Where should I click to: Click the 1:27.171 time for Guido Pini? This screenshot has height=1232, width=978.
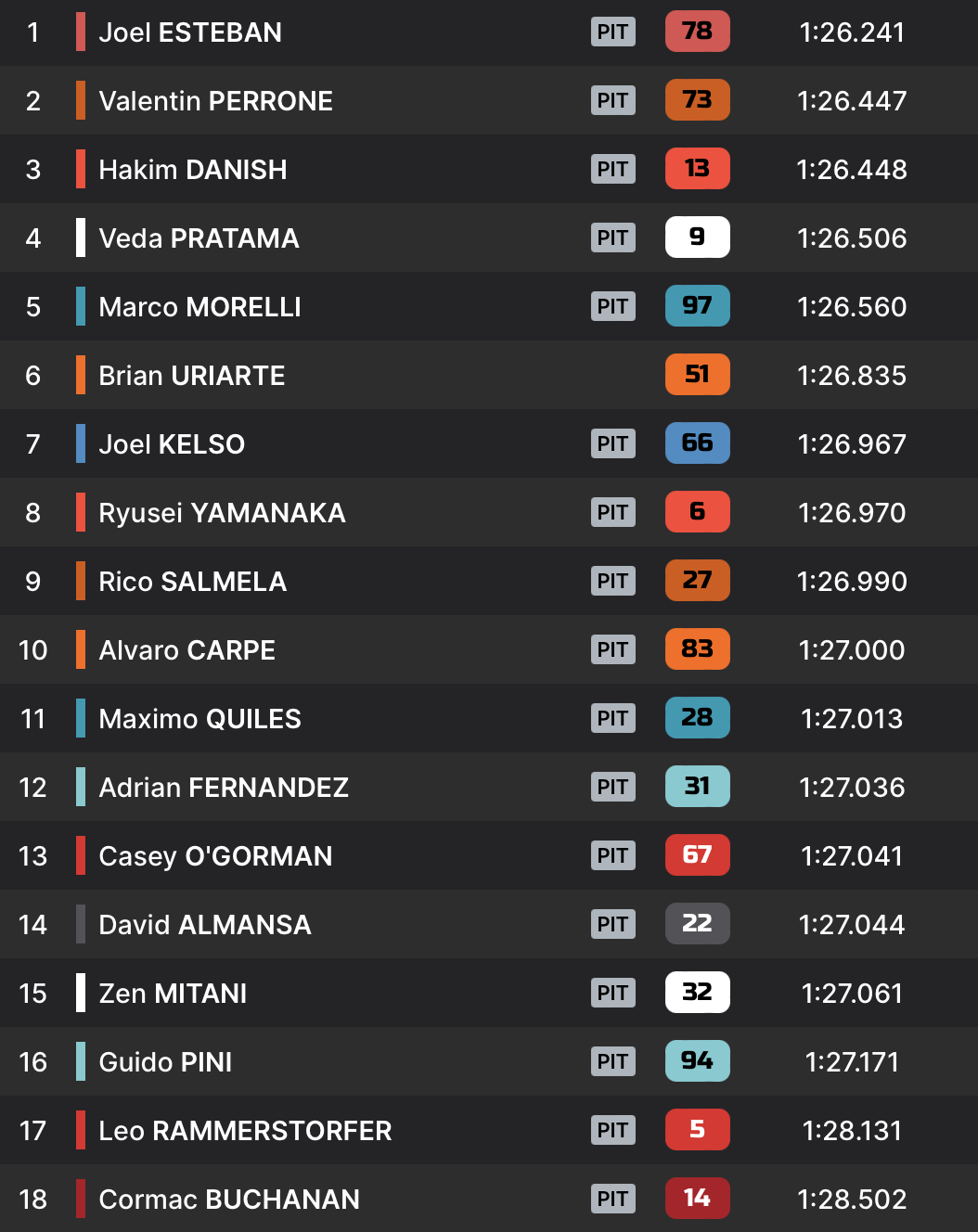click(x=851, y=1062)
